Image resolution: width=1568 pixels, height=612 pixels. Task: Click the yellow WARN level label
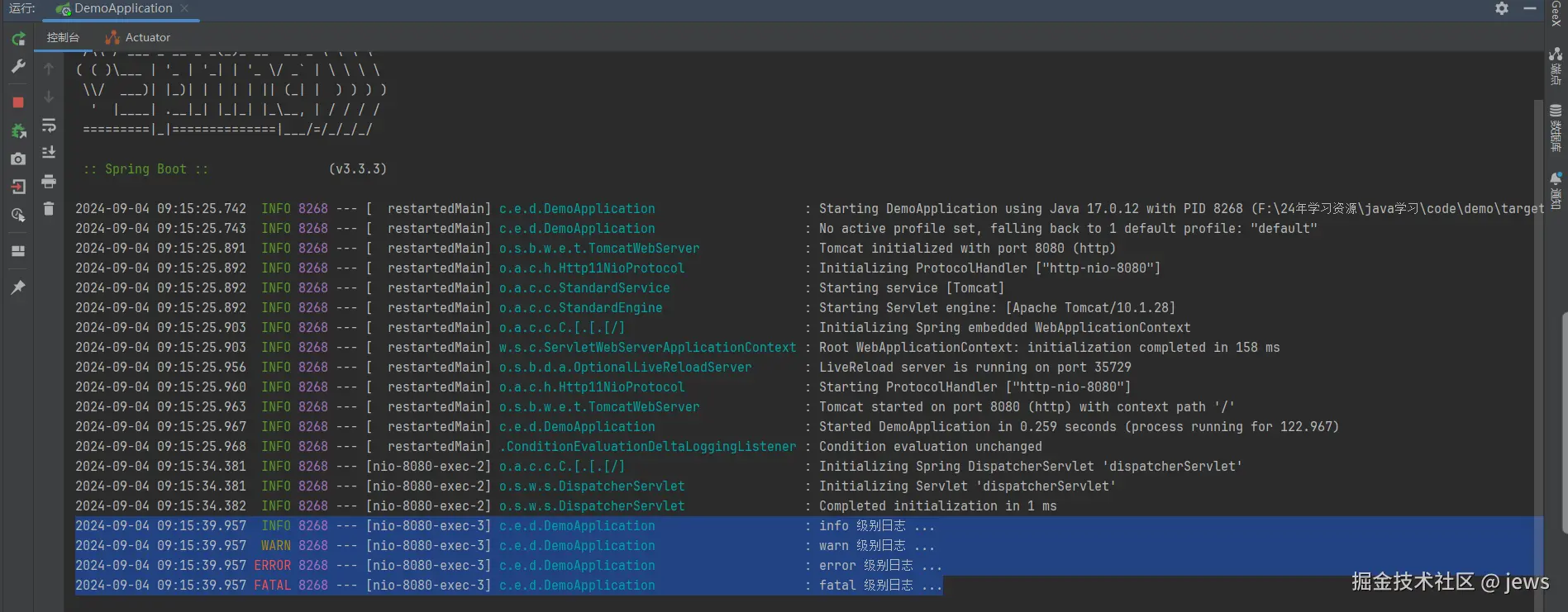276,546
